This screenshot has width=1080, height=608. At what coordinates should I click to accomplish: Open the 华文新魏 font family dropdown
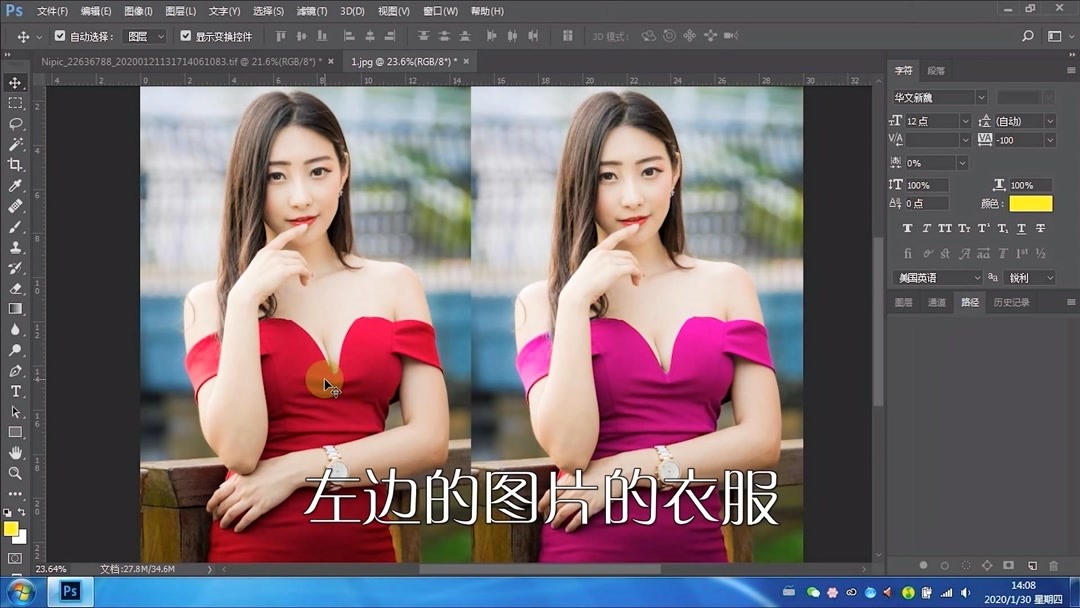pos(980,97)
